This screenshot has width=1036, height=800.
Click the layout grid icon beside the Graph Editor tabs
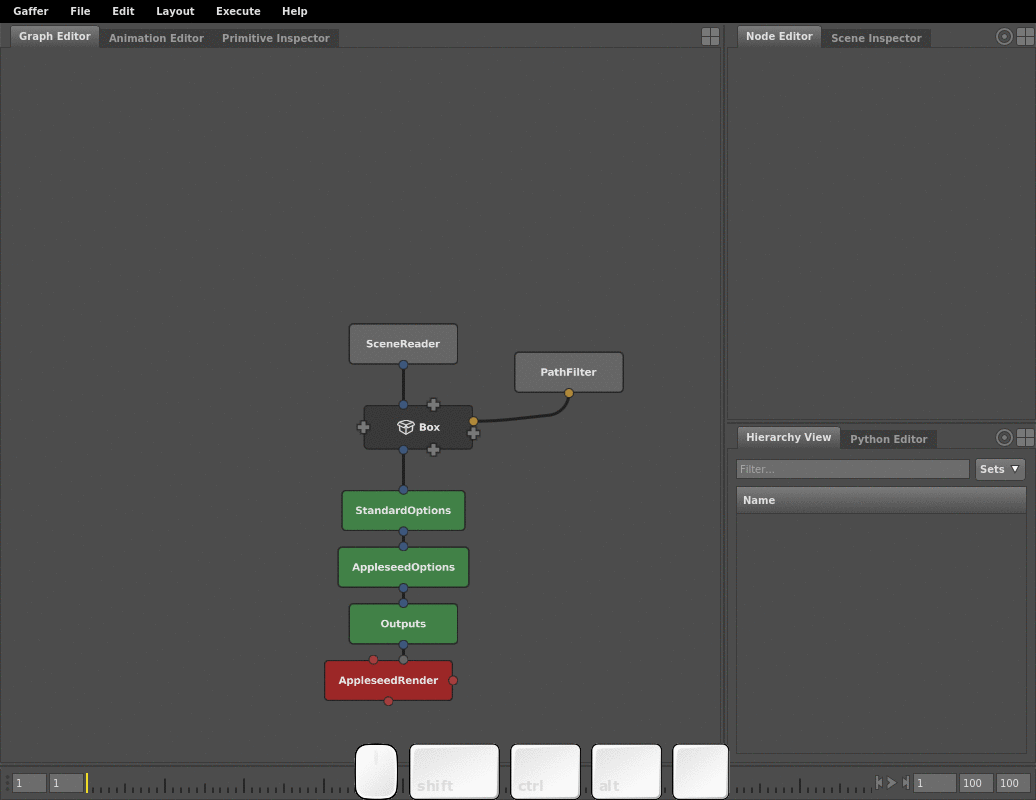710,36
